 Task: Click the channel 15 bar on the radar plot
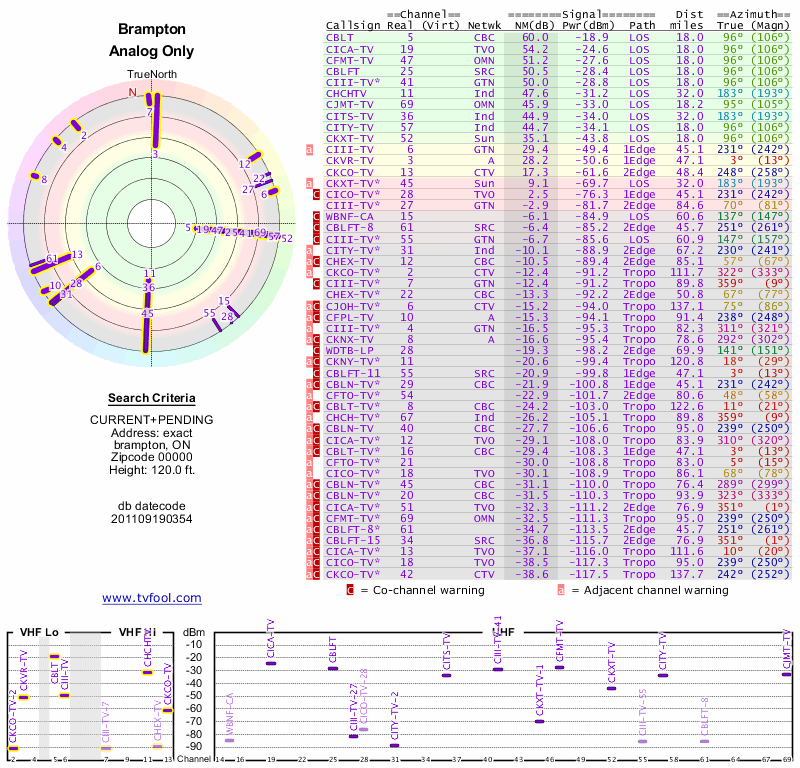click(x=234, y=311)
